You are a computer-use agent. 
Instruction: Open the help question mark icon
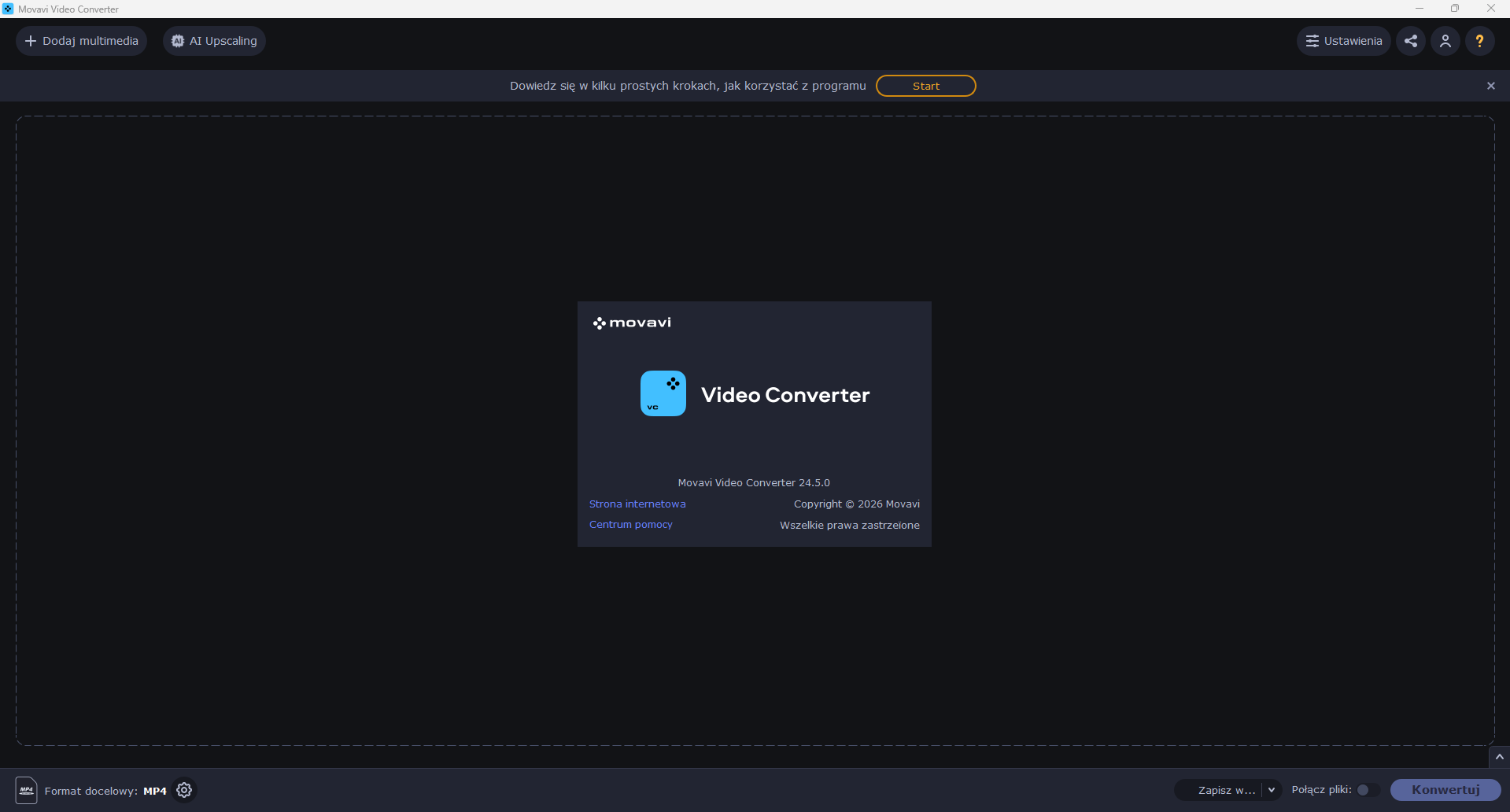1480,41
